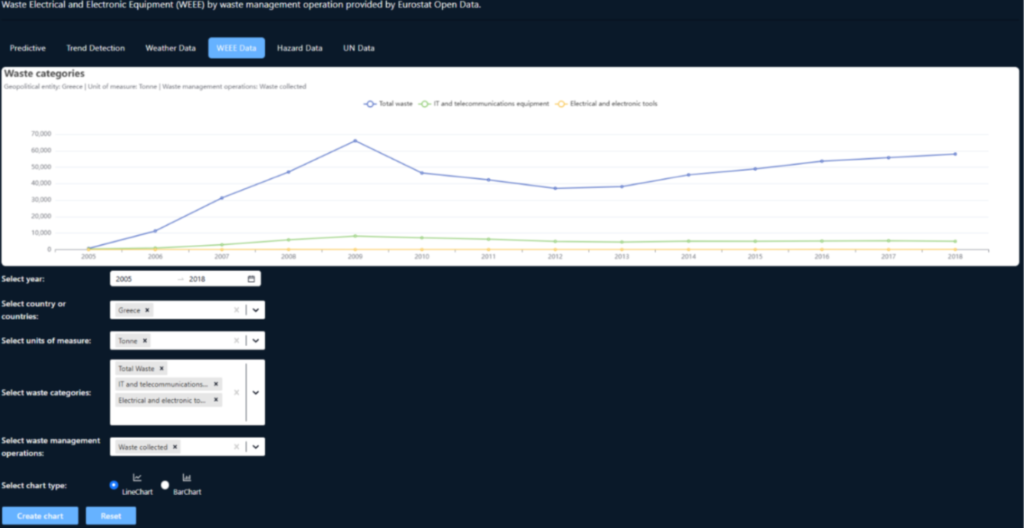Remove the Greece country tag

point(147,310)
